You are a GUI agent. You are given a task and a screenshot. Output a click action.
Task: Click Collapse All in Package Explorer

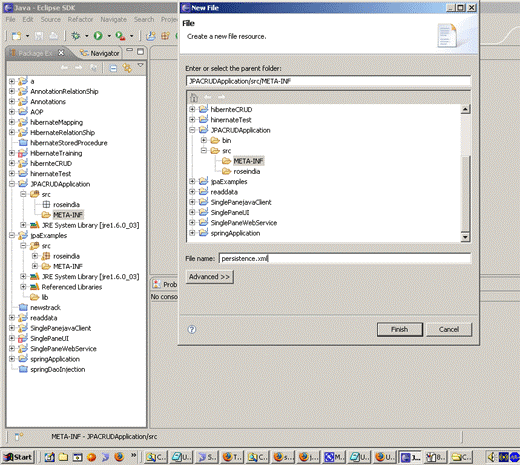[113, 68]
